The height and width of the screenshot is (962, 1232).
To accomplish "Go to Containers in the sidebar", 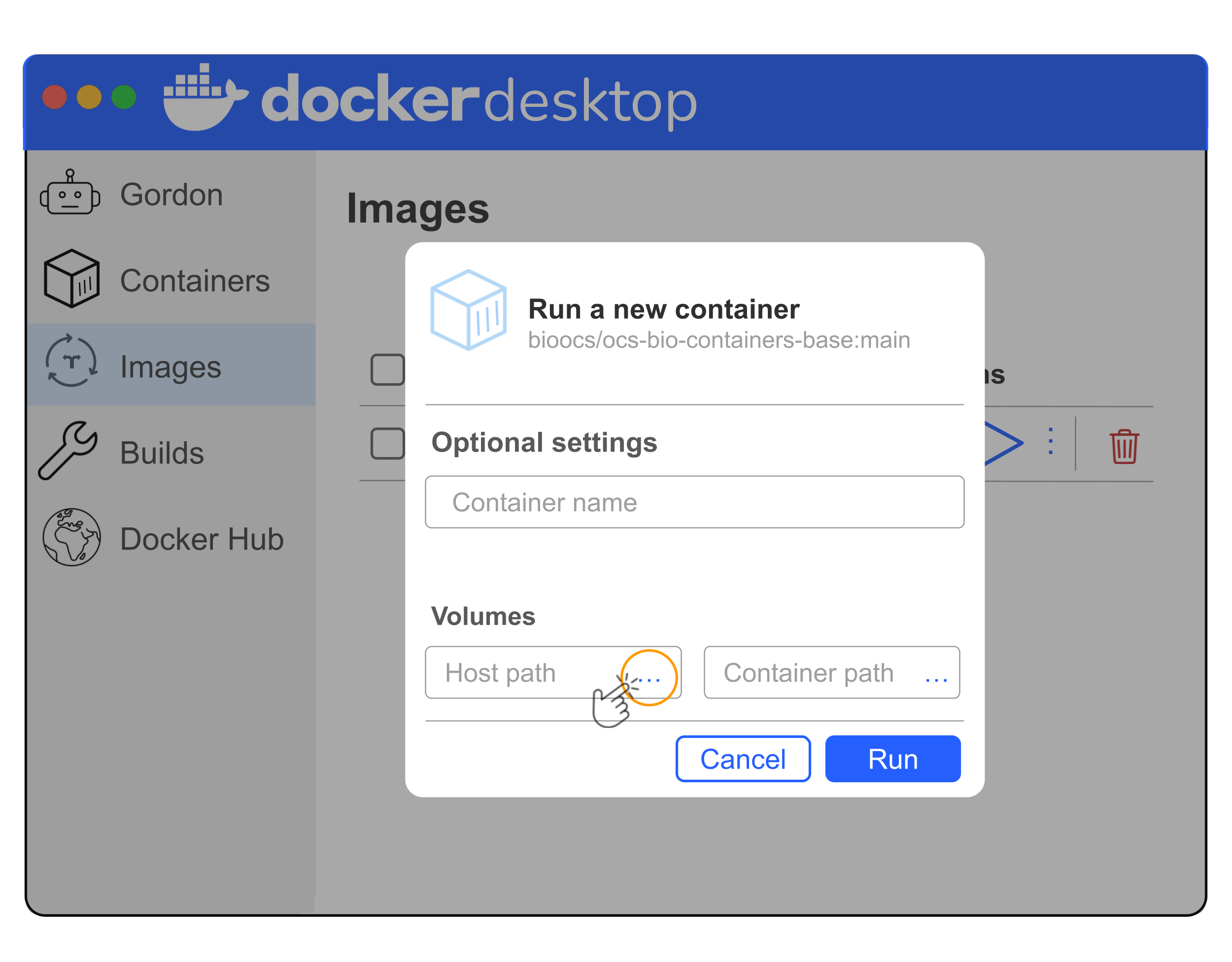I will pos(171,280).
